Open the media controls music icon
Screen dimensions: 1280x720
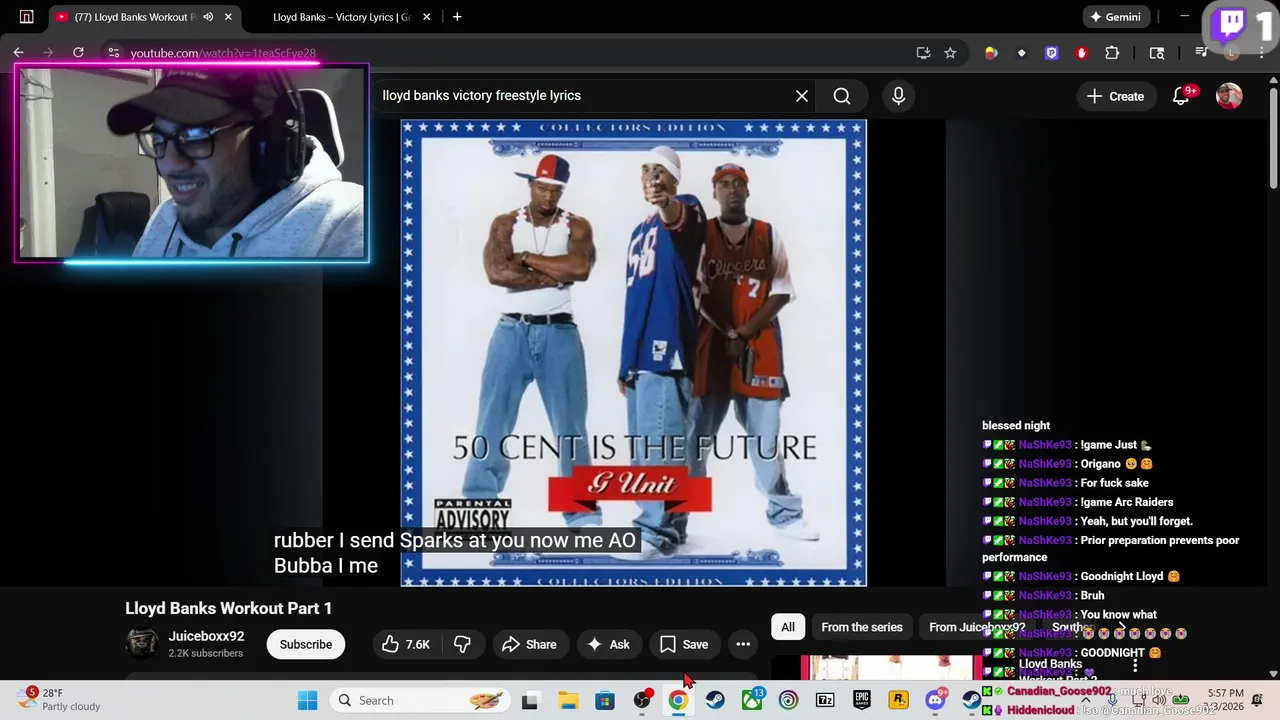(x=1202, y=53)
